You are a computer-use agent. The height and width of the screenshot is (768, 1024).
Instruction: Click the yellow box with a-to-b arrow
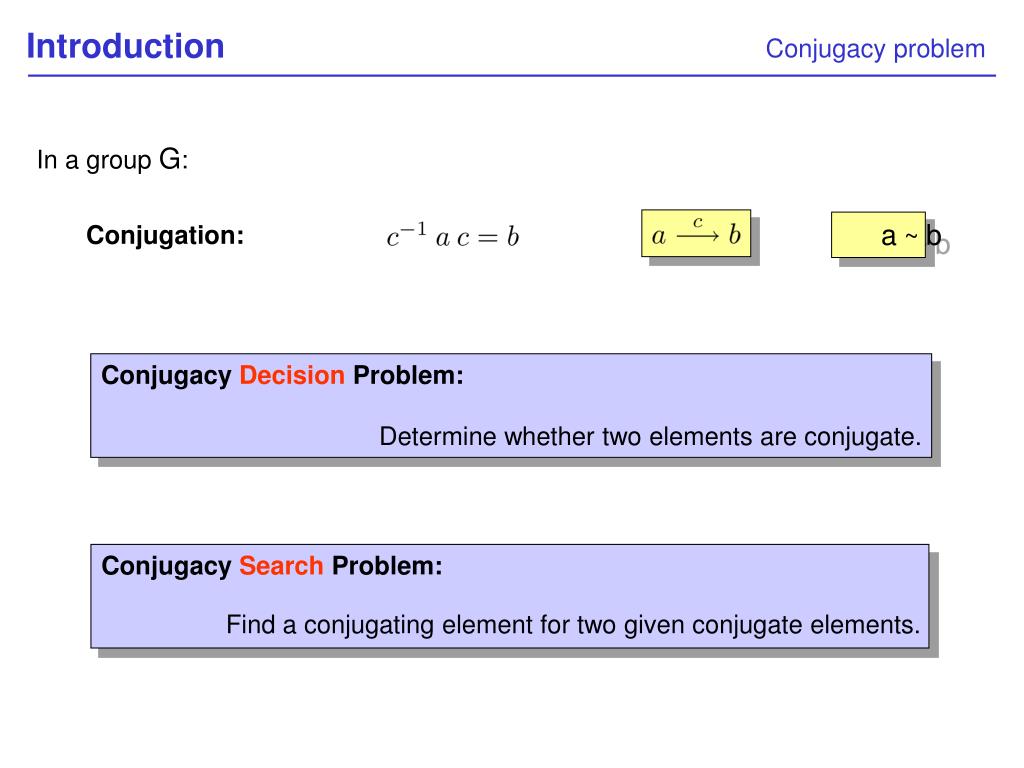tap(696, 233)
